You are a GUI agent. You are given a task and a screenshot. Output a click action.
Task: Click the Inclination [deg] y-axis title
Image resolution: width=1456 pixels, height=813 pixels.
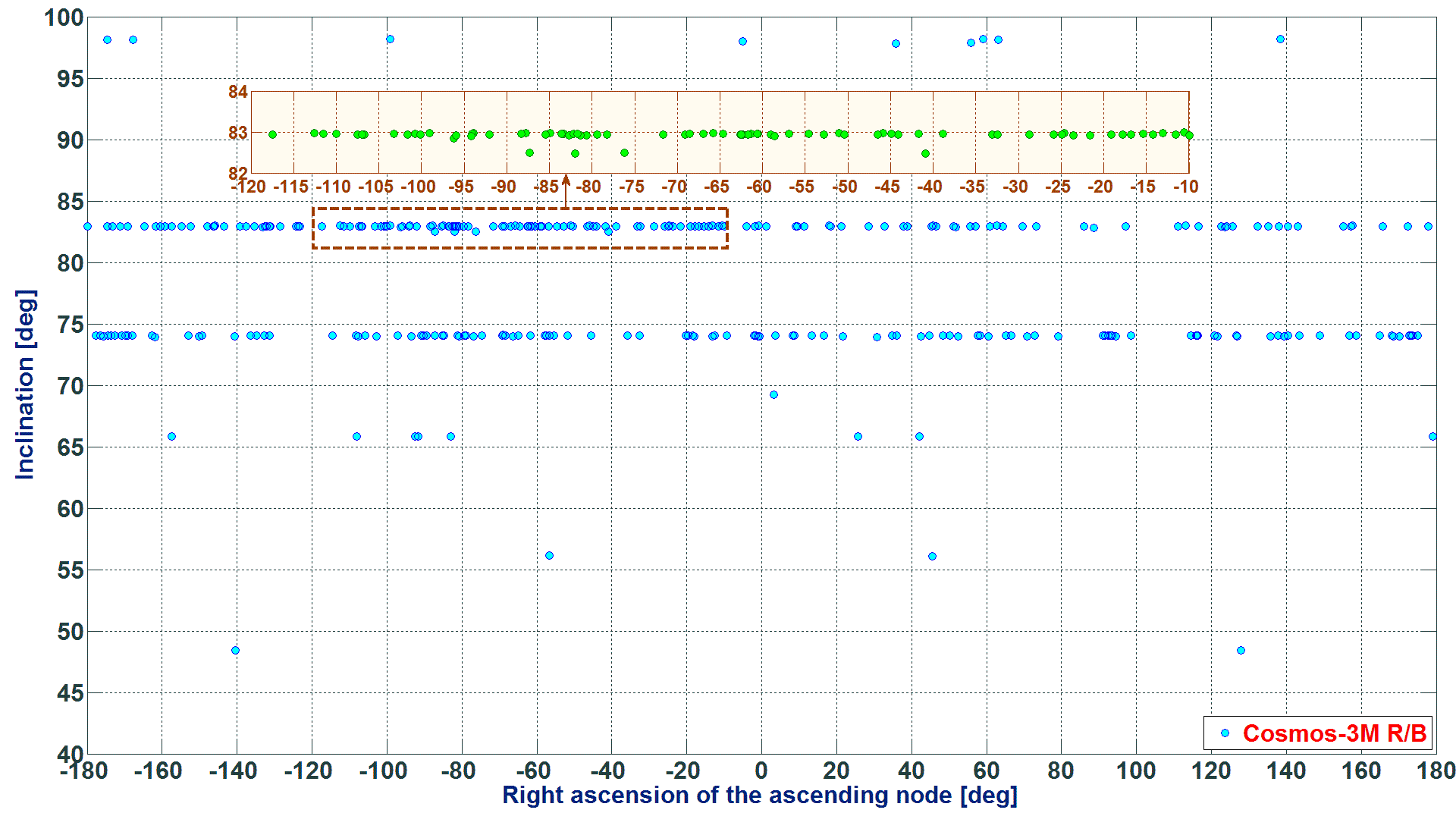pyautogui.click(x=25, y=384)
